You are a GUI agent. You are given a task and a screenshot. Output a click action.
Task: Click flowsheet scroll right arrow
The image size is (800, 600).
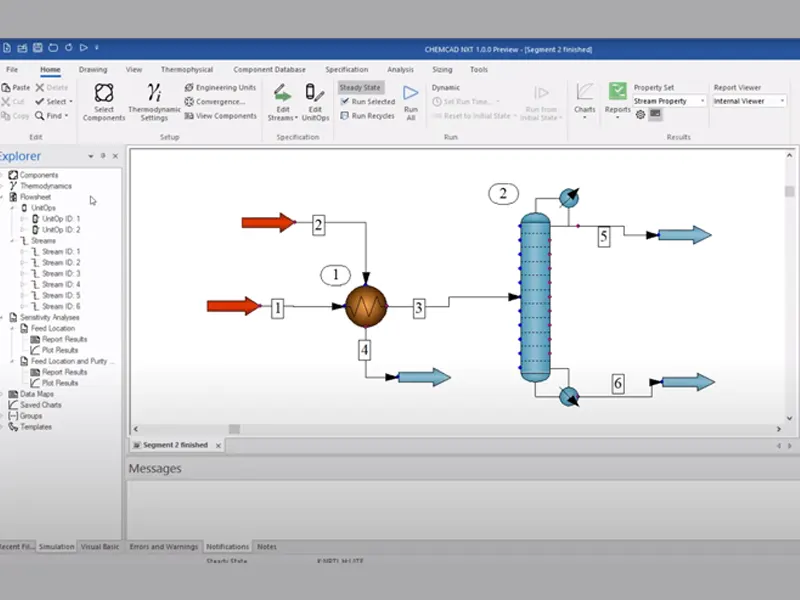[779, 429]
